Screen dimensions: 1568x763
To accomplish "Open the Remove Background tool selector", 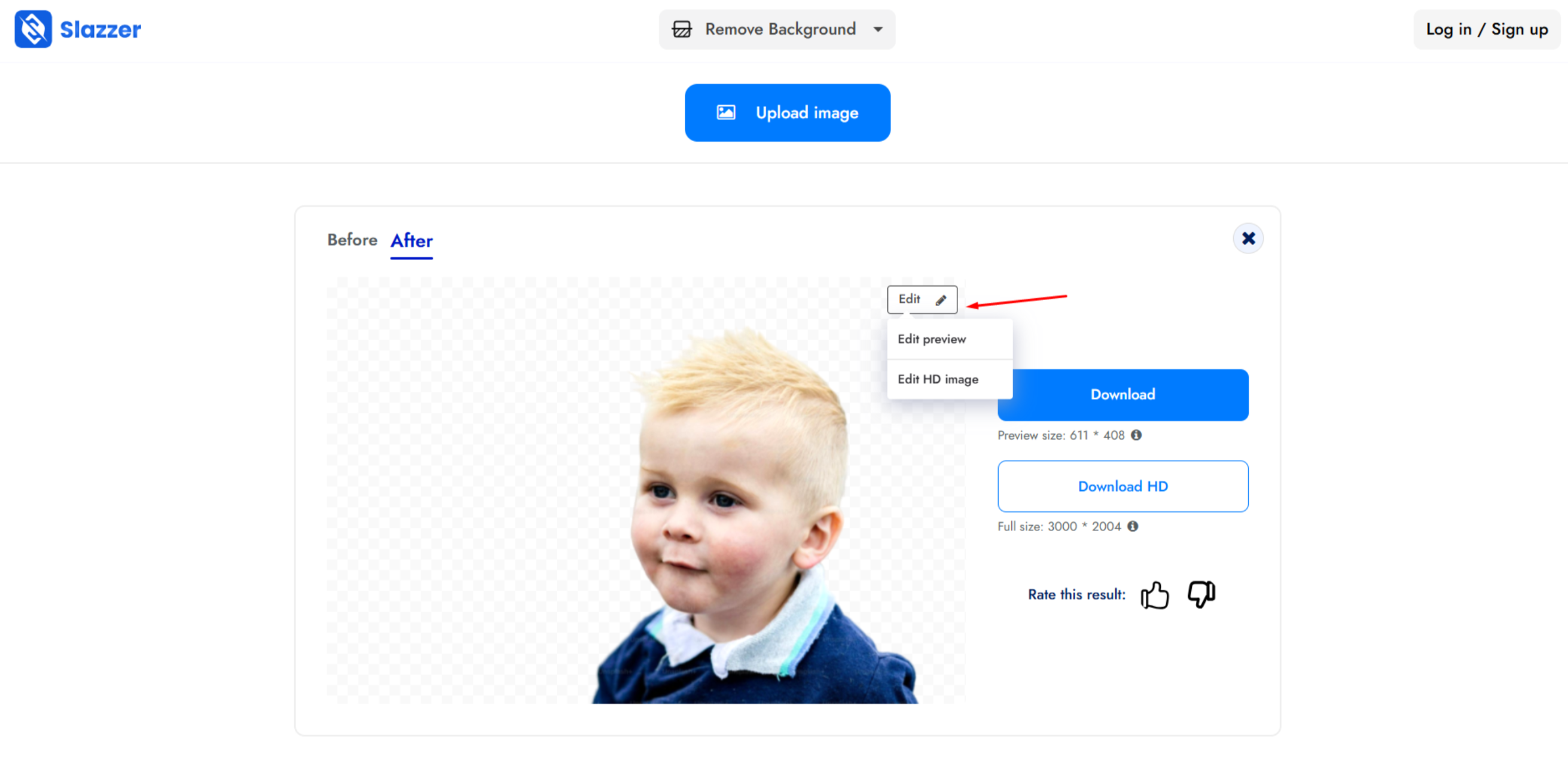I will click(780, 29).
